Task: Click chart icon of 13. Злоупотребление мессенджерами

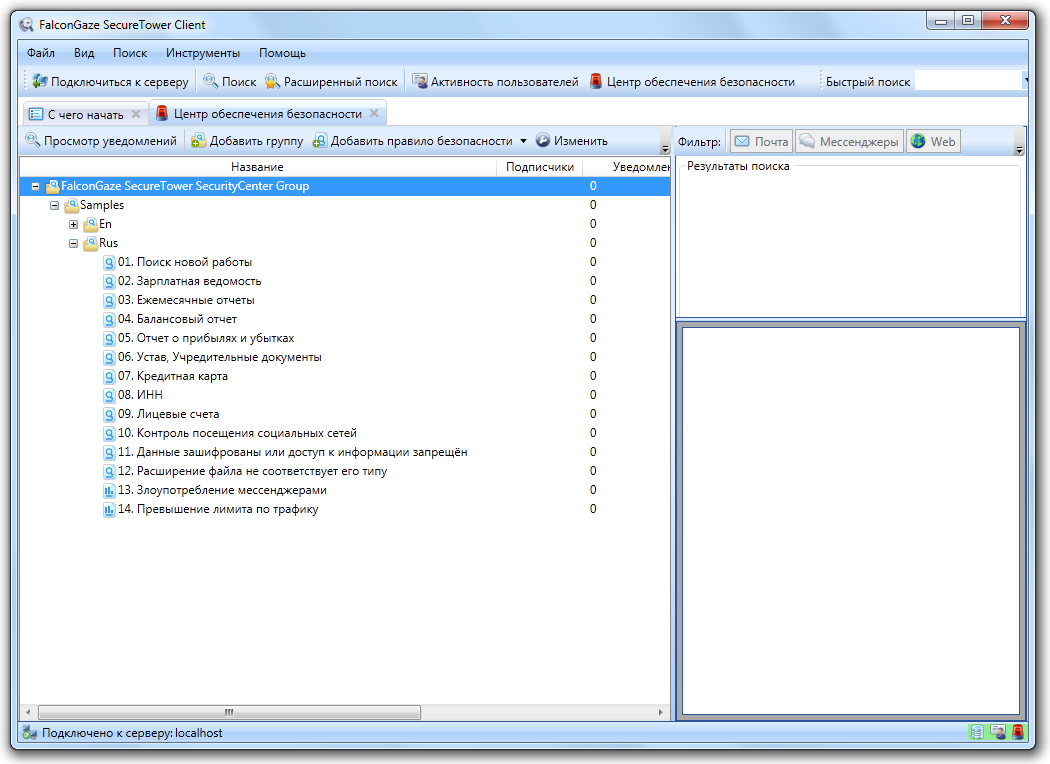Action: 109,491
